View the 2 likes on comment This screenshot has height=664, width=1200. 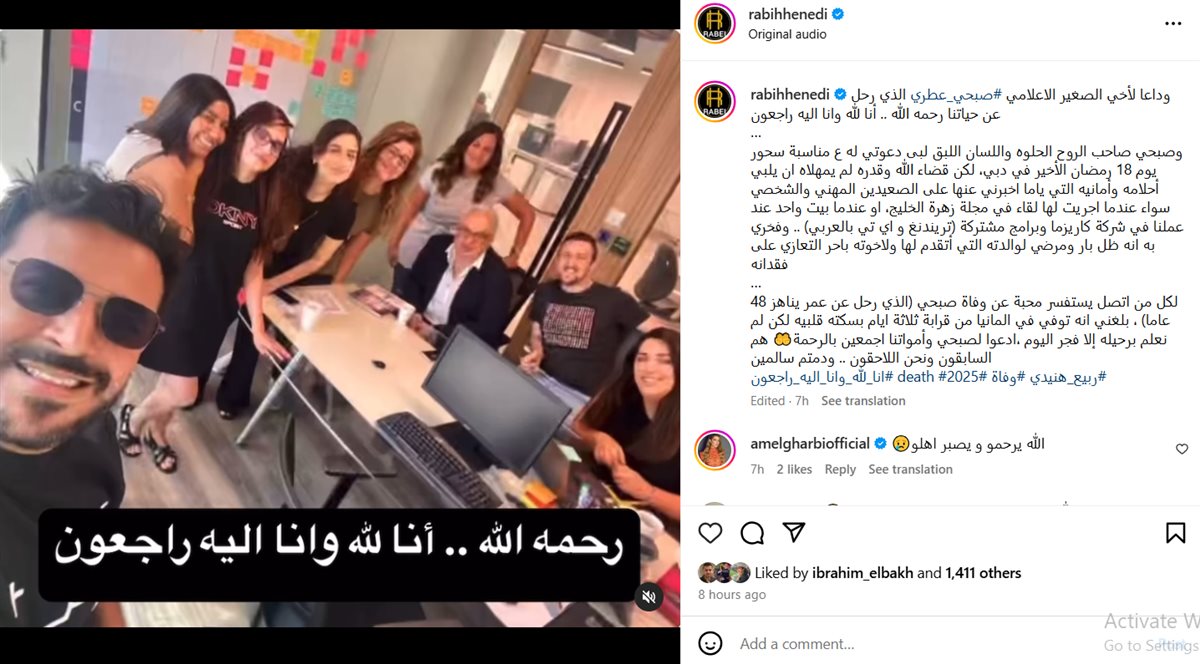coord(794,469)
